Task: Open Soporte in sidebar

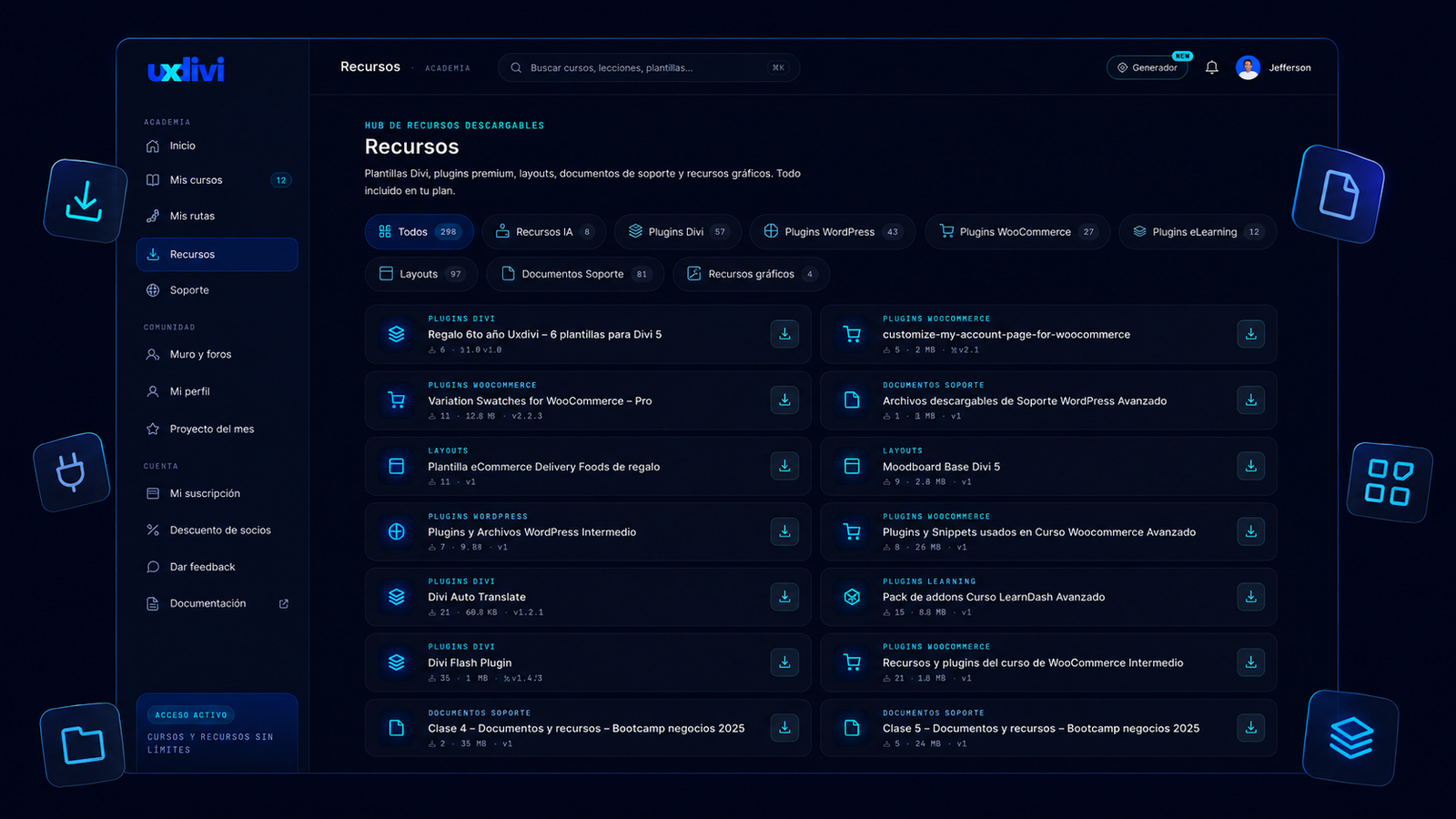Action: pyautogui.click(x=217, y=290)
